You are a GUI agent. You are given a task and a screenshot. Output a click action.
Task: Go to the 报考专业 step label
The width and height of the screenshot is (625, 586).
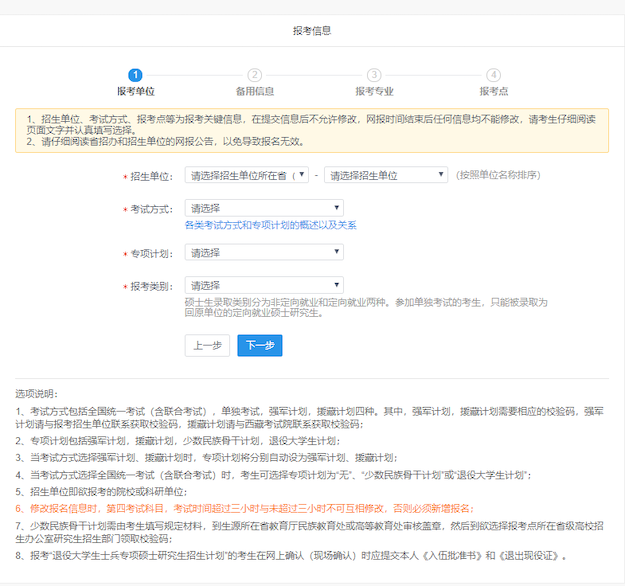coord(374,91)
